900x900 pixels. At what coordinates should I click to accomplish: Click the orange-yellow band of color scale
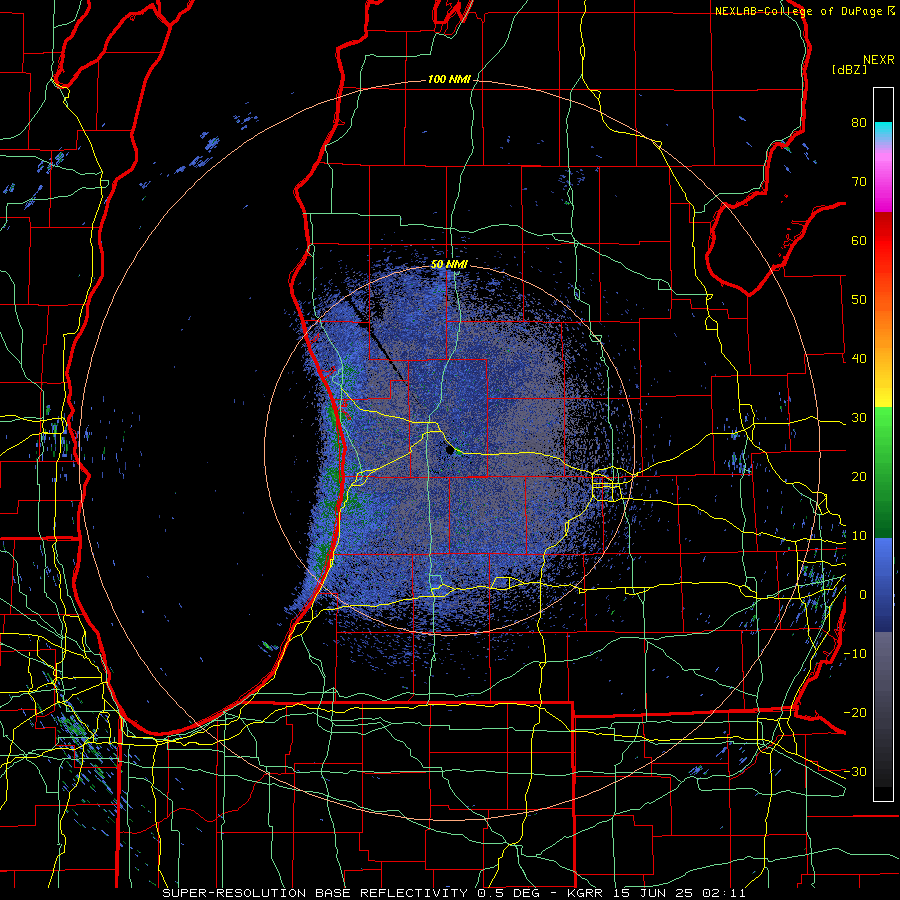(883, 355)
